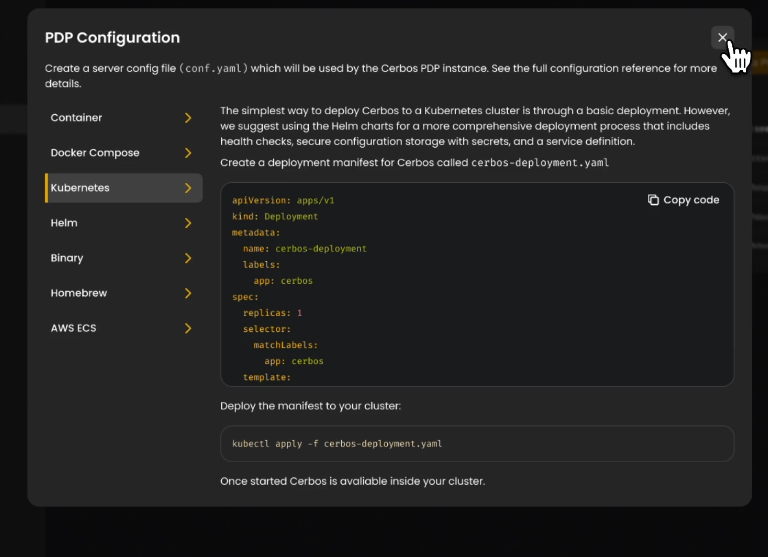The height and width of the screenshot is (557, 768).
Task: Click the chevron beside Binary
Action: tap(188, 258)
